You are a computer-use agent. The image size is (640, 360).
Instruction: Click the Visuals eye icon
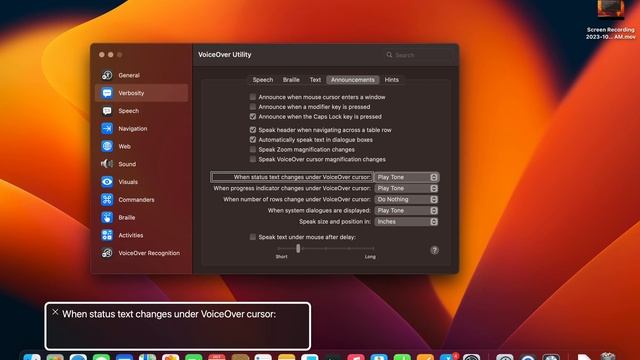pos(107,182)
